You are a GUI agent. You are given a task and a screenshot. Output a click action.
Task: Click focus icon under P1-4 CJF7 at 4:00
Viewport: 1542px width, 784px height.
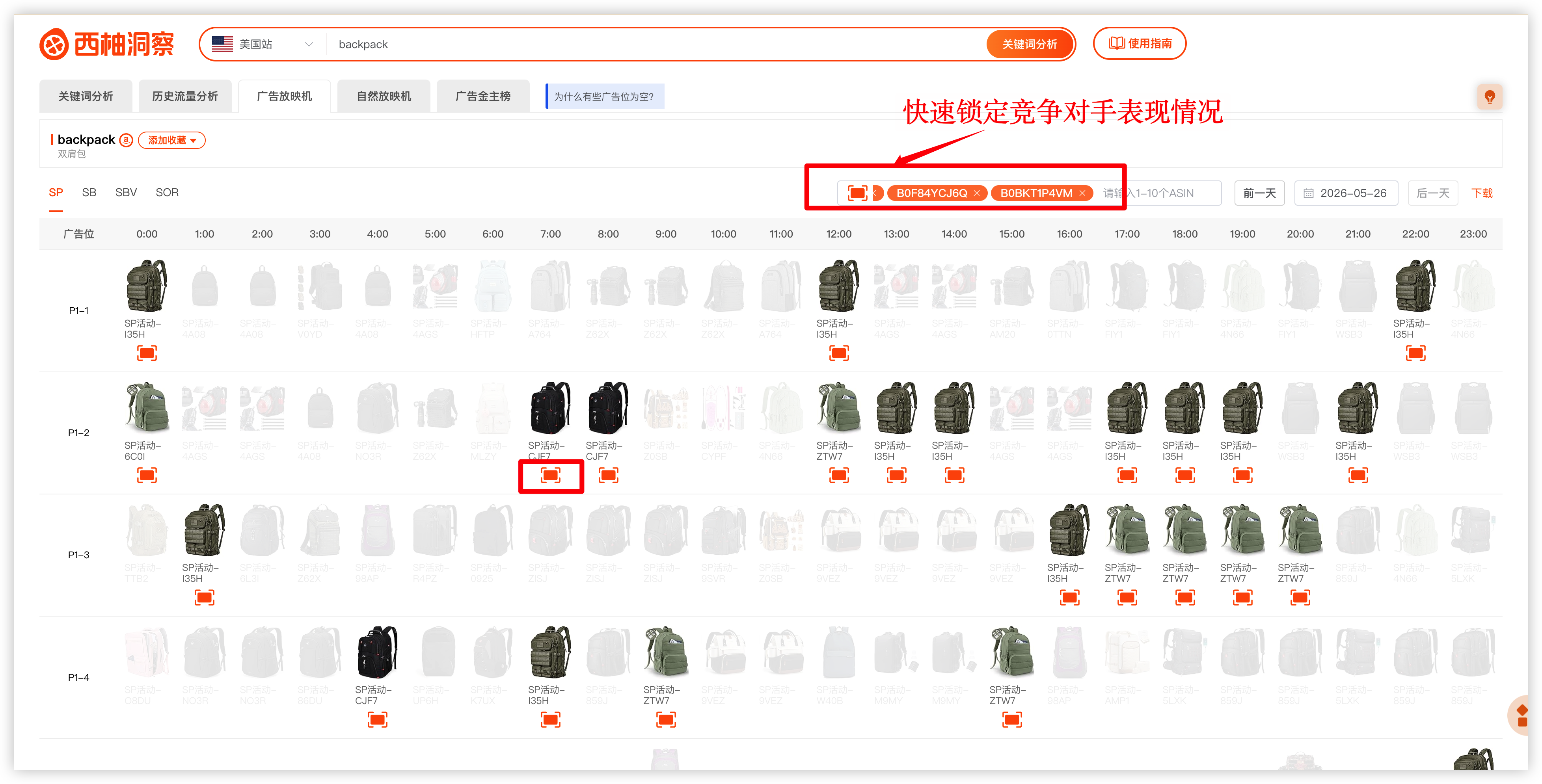tap(377, 719)
